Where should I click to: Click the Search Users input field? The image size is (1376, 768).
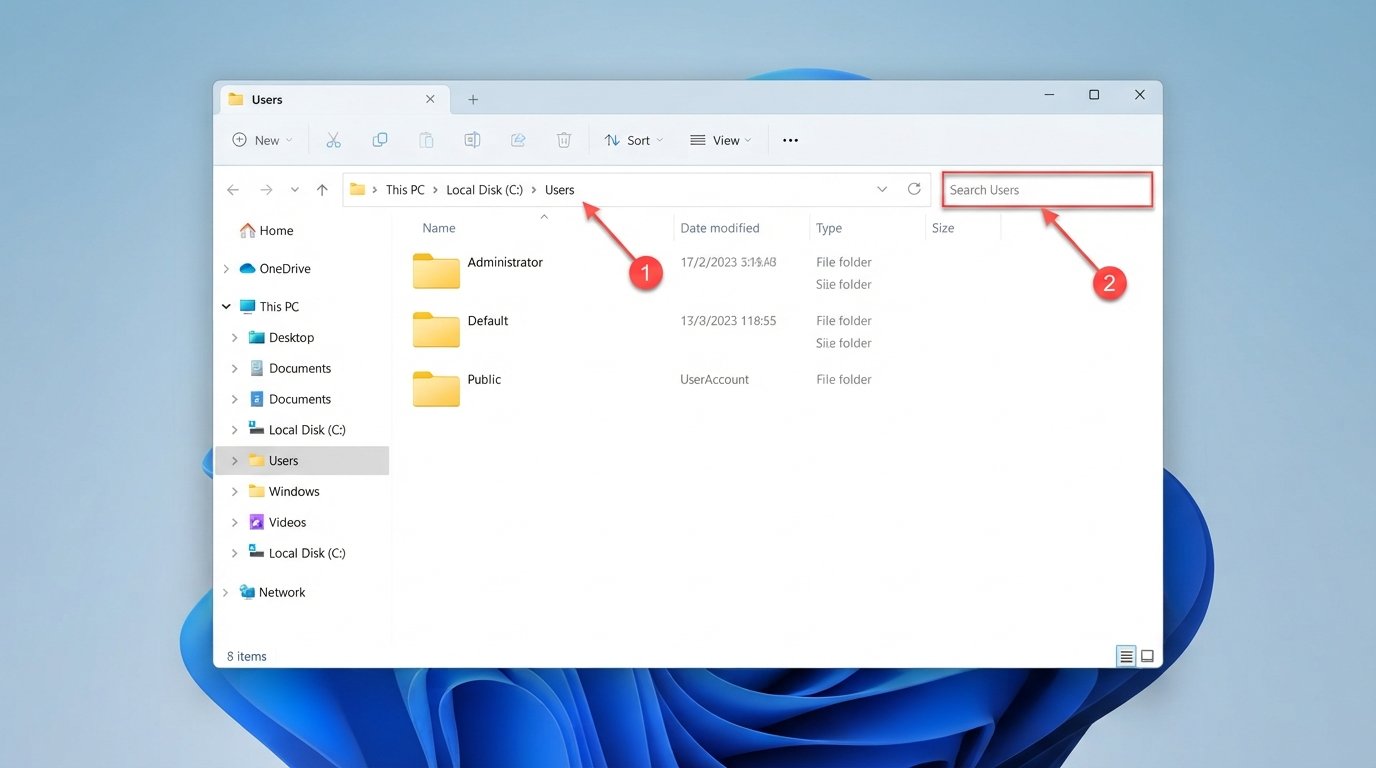[1048, 190]
